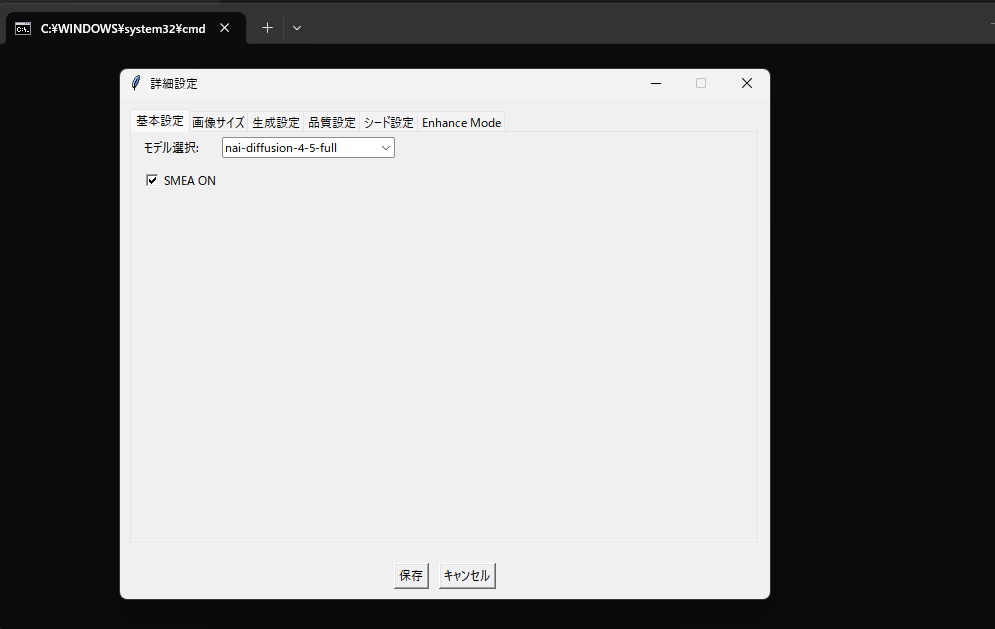Open the モデル選択 model dropdown arrow
This screenshot has height=629, width=995.
tap(386, 147)
